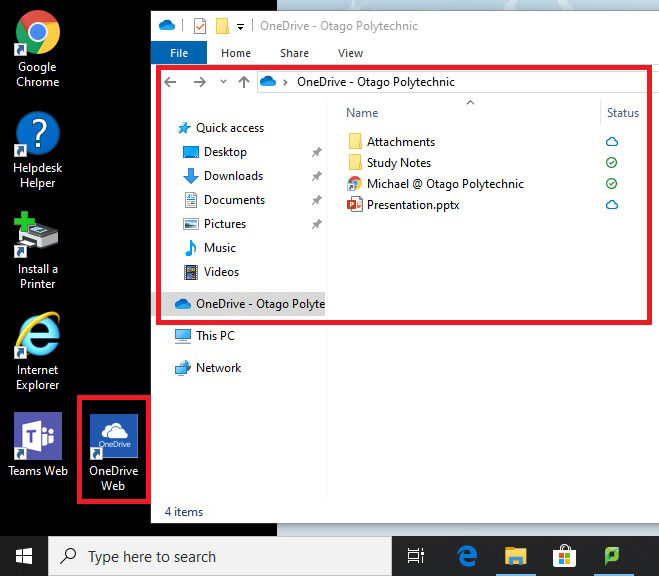Open File Explorer from the taskbar
This screenshot has height=576, width=659.
tap(516, 556)
